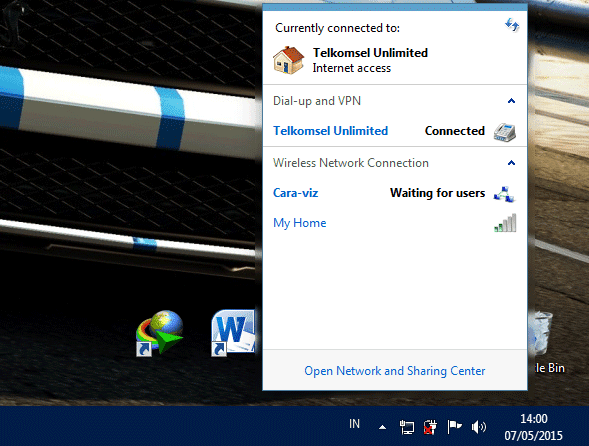Click the Dial-up and VPN heading
The height and width of the screenshot is (446, 589).
317,101
